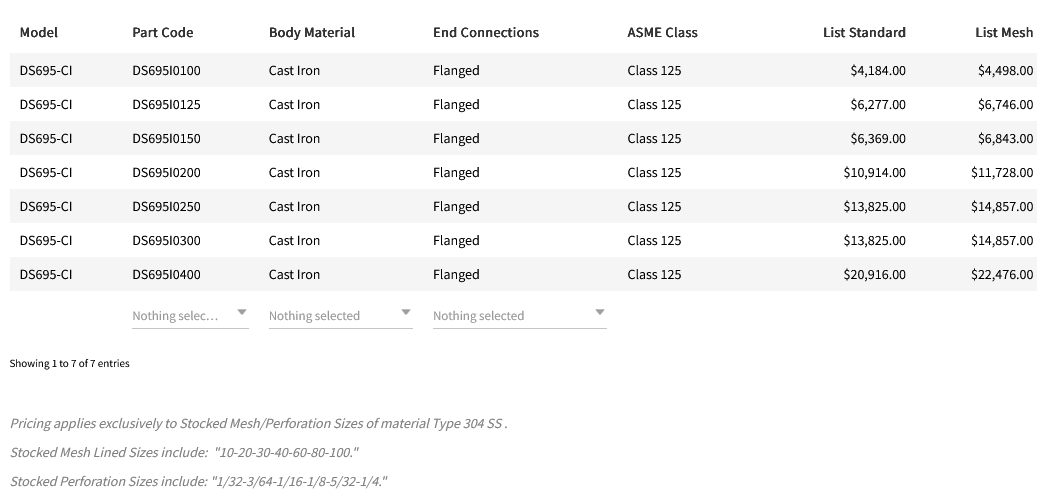Open the Part Code filter dropdown
The image size is (1037, 501).
(190, 315)
